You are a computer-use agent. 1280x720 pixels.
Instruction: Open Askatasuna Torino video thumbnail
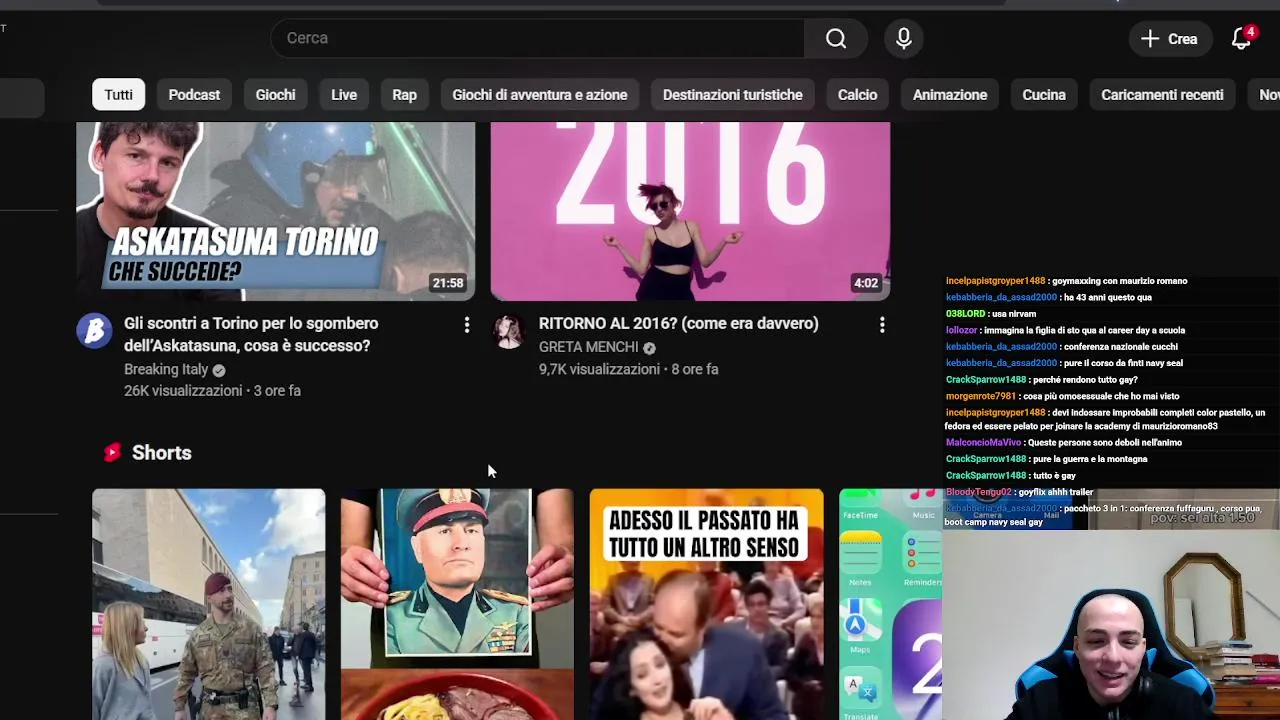pyautogui.click(x=276, y=211)
